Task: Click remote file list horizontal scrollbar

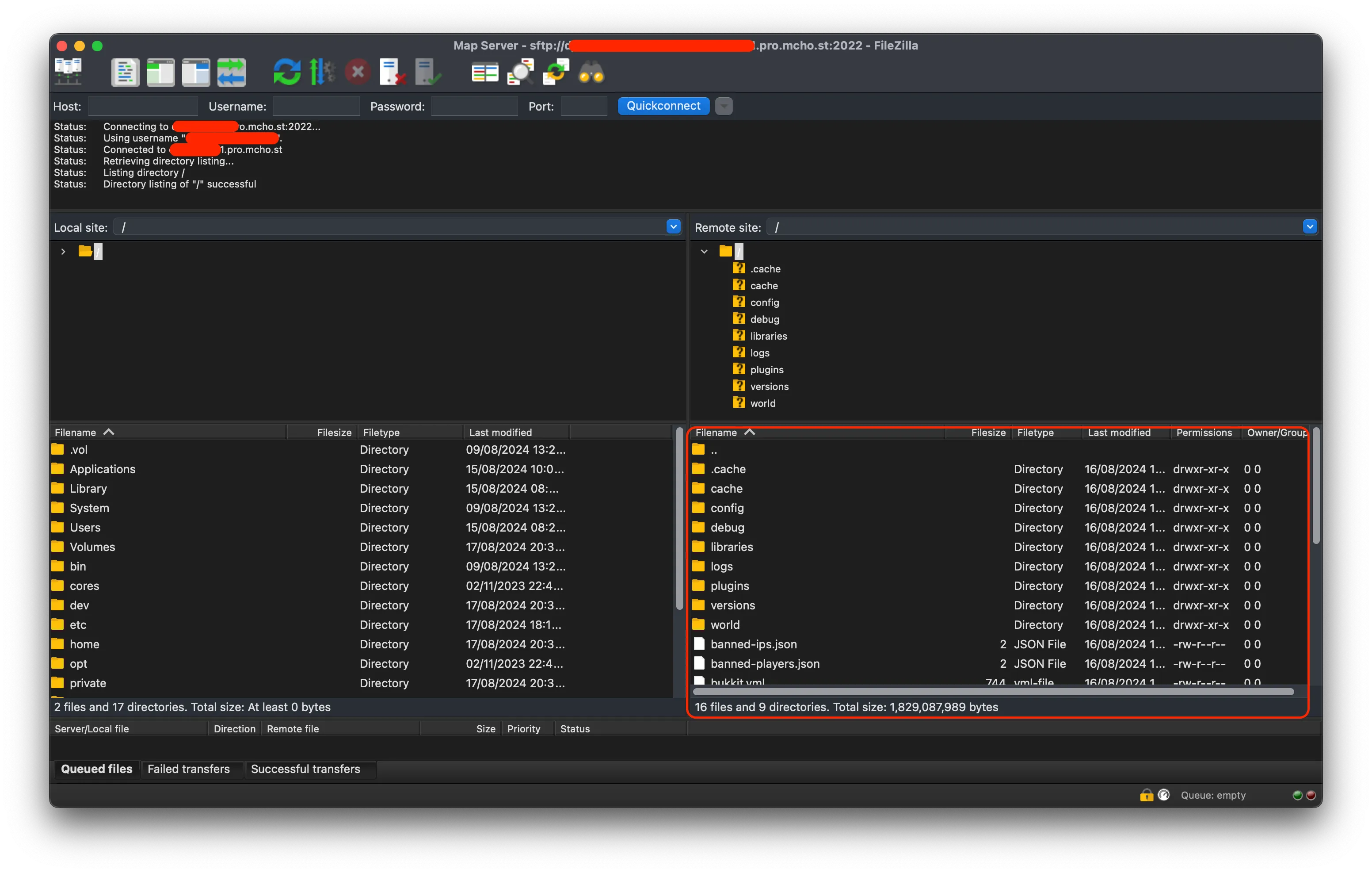Action: [x=993, y=692]
